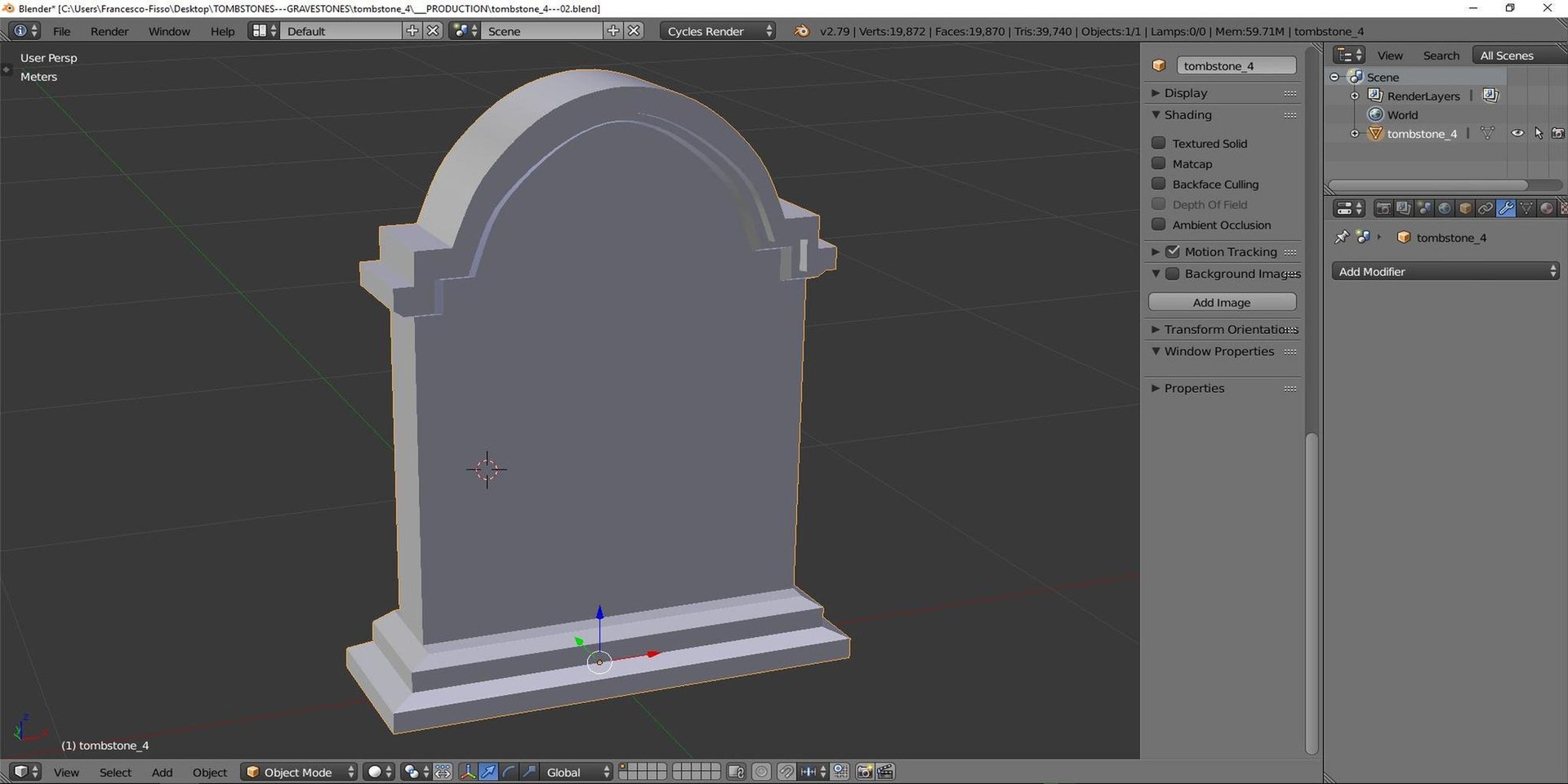This screenshot has width=1568, height=784.
Task: Expand the Transform Orientations panel
Action: click(x=1156, y=329)
